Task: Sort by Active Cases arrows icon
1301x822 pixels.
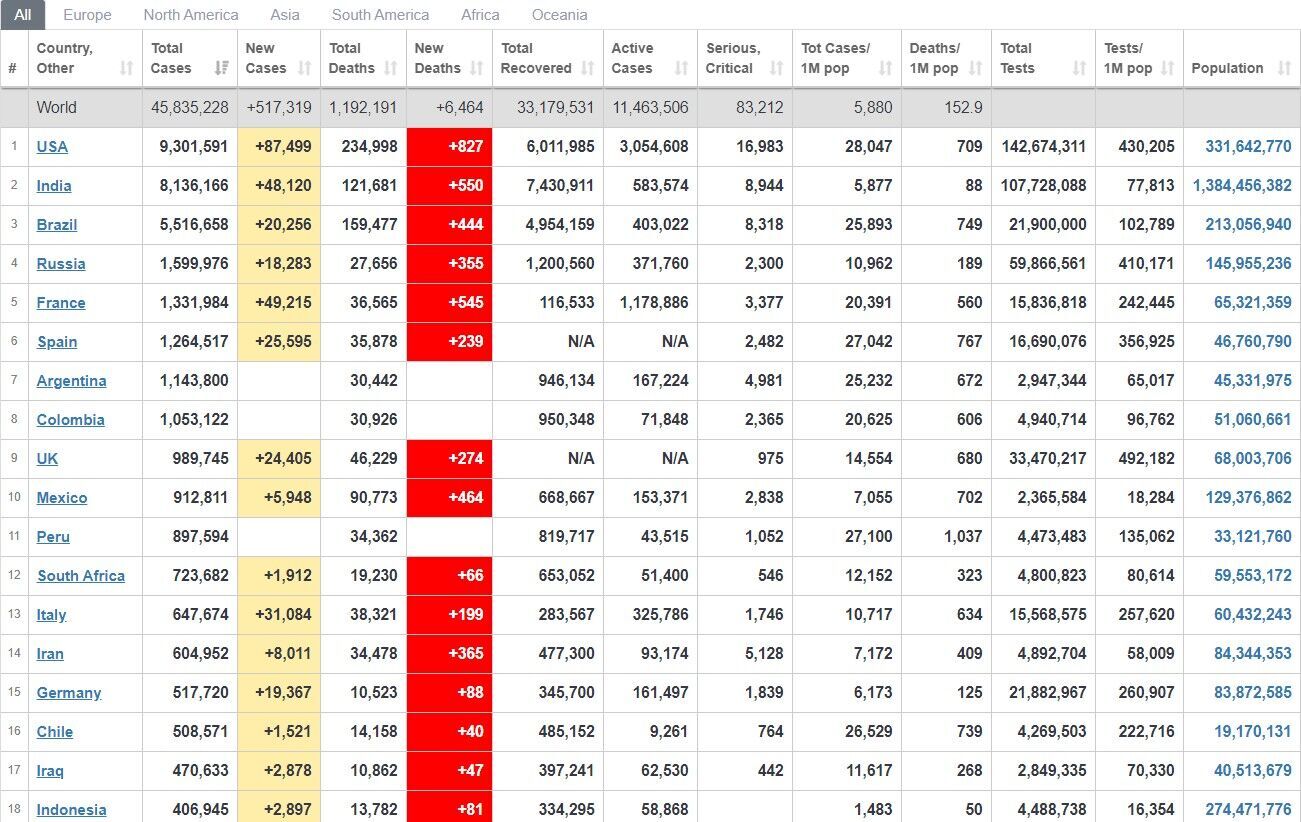Action: point(681,68)
